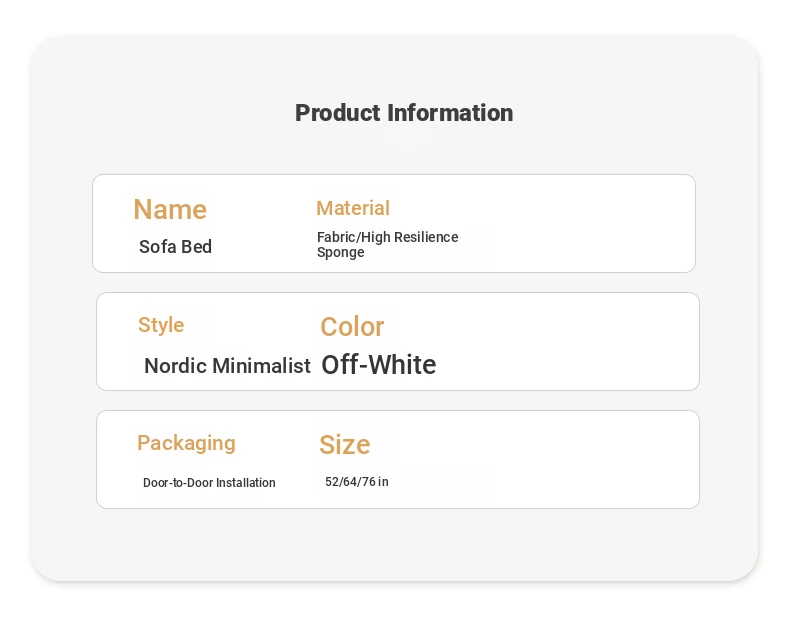Click empty right side of Name/Material card

pos(600,224)
